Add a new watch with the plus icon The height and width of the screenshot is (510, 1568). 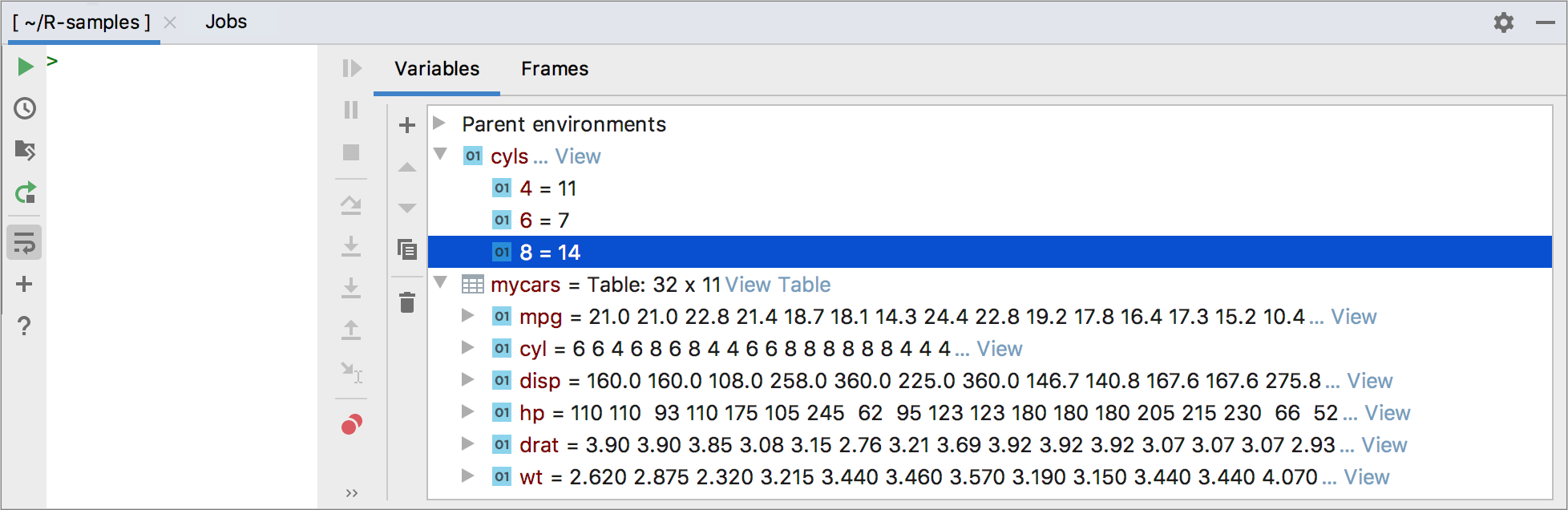407,125
